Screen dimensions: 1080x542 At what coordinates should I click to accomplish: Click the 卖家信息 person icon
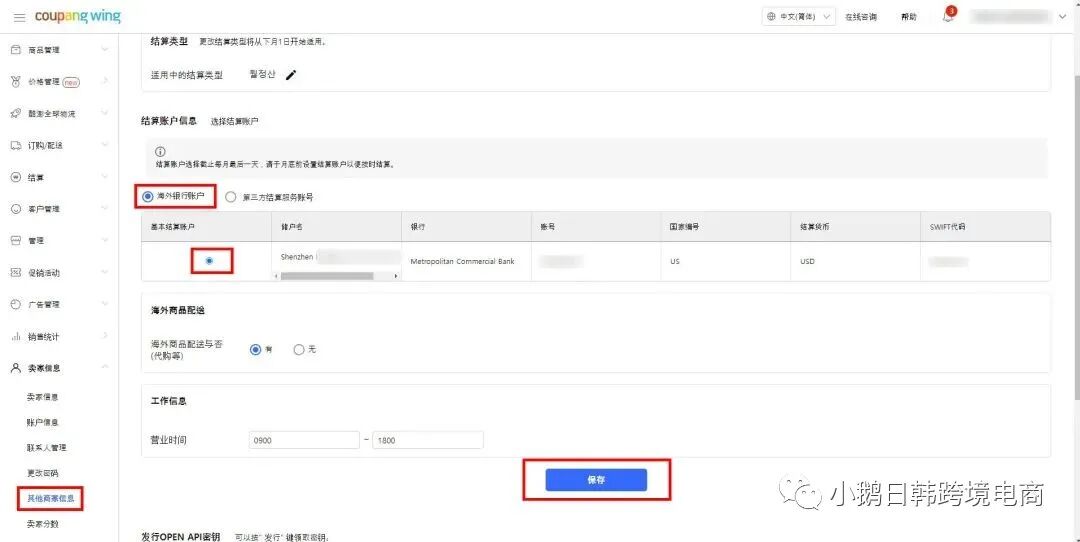pyautogui.click(x=16, y=368)
